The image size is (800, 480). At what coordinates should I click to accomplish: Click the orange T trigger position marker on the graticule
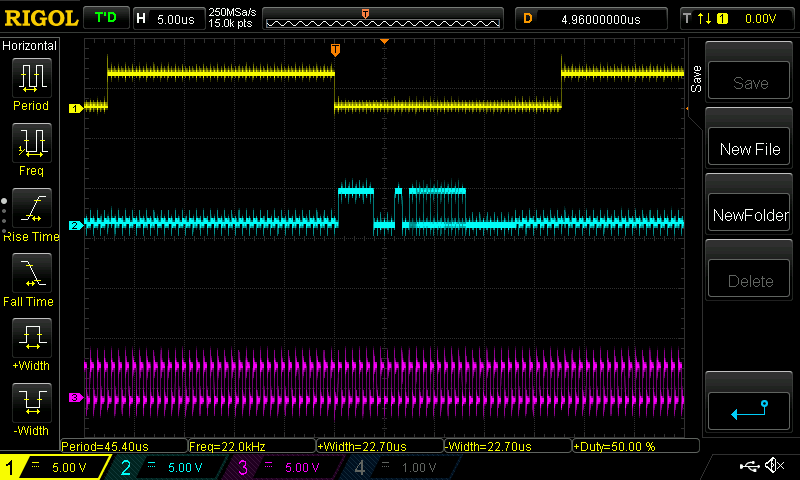pyautogui.click(x=335, y=49)
